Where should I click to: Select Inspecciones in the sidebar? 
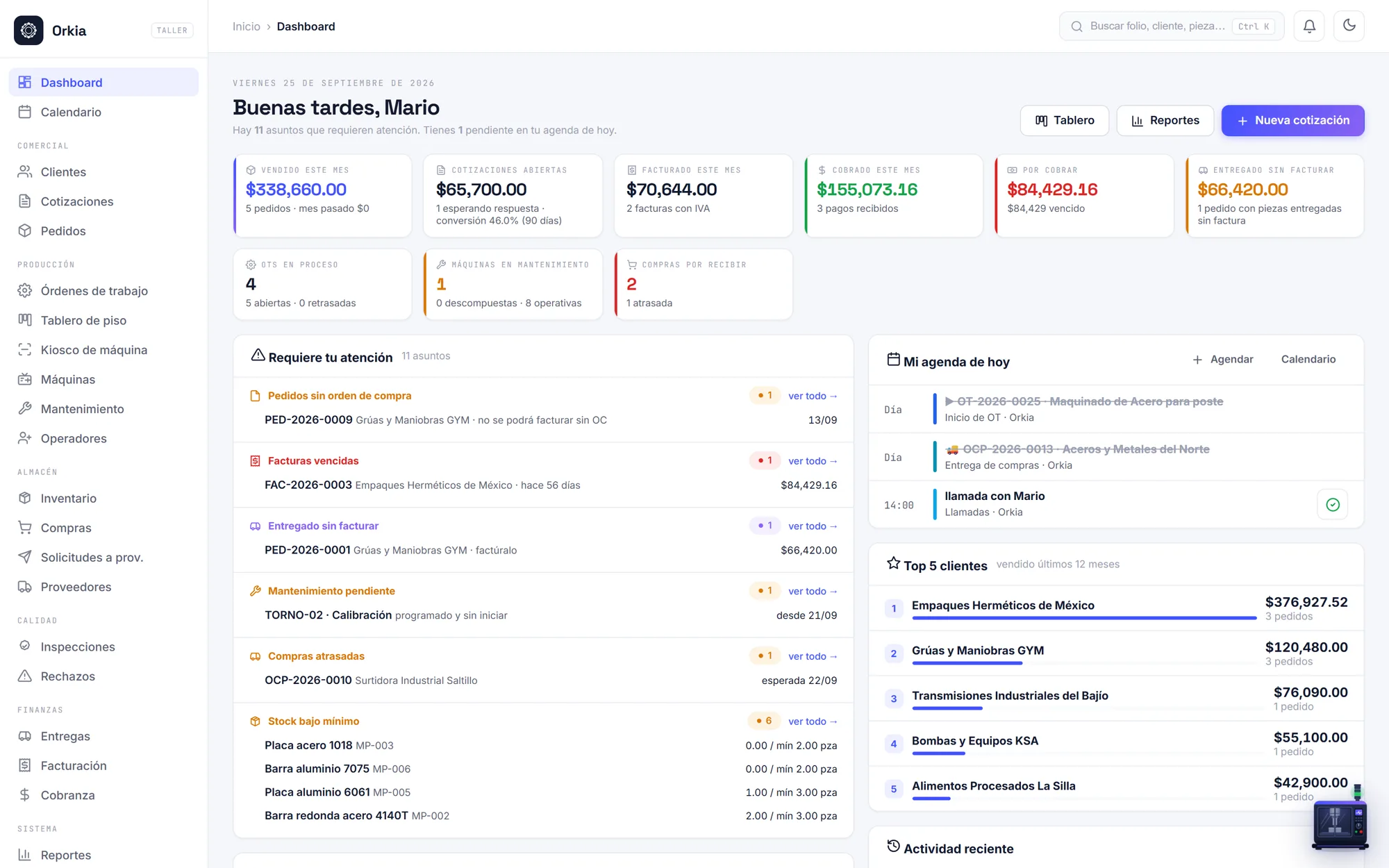click(x=103, y=646)
